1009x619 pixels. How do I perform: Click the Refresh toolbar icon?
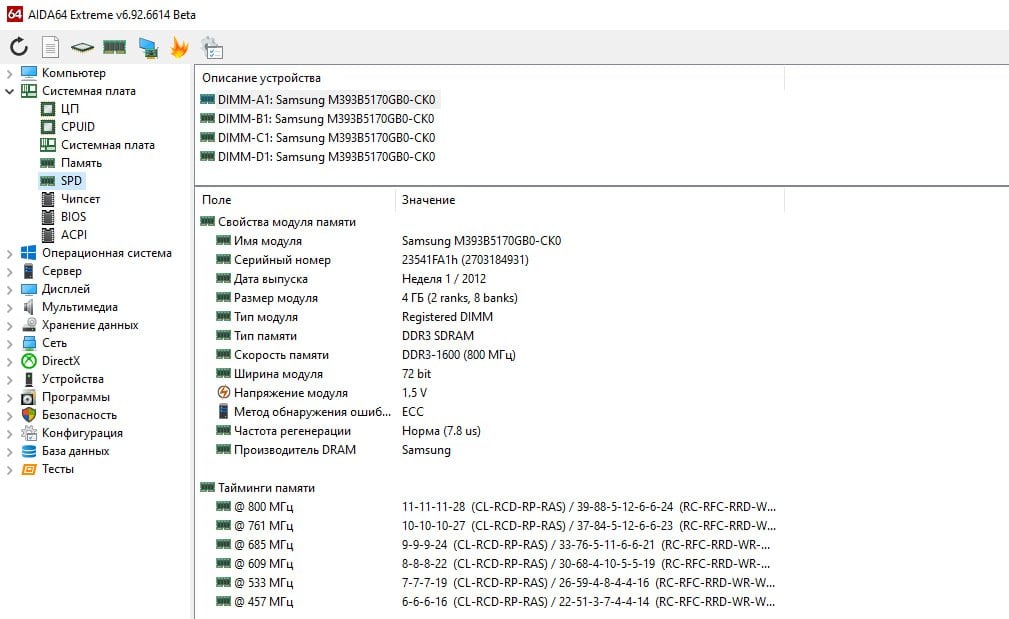(19, 46)
